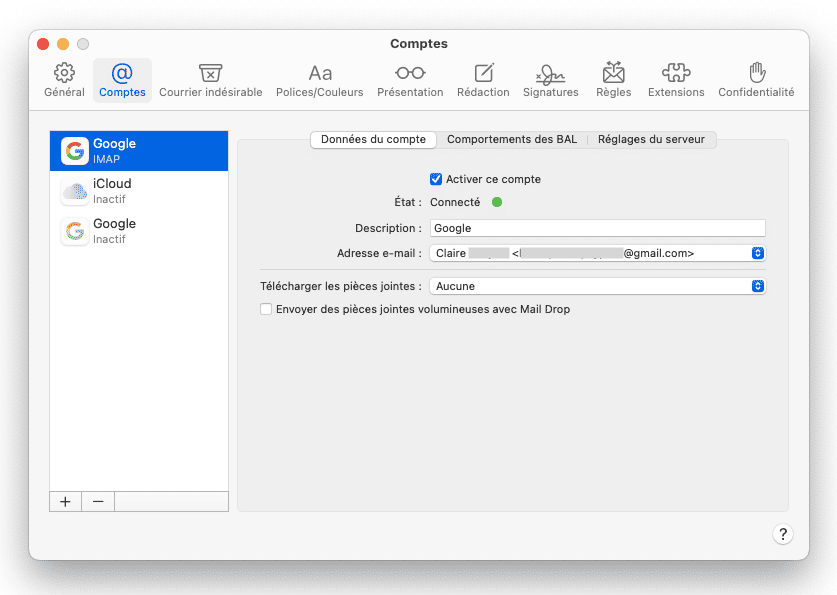
Task: Expand the Télécharger les pièces jointes dropdown
Action: coord(757,287)
